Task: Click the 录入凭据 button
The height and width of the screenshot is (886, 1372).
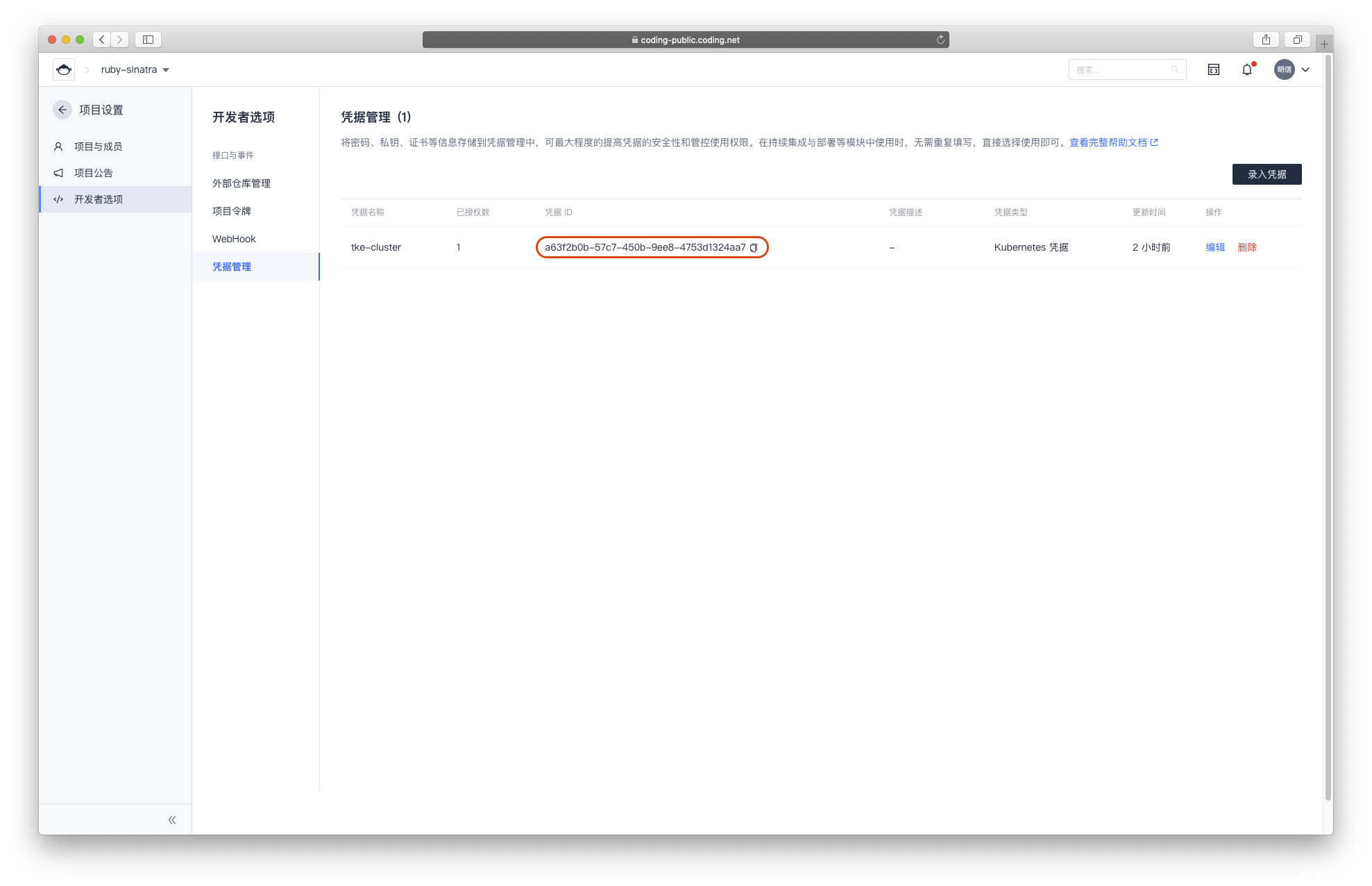Action: (1267, 174)
